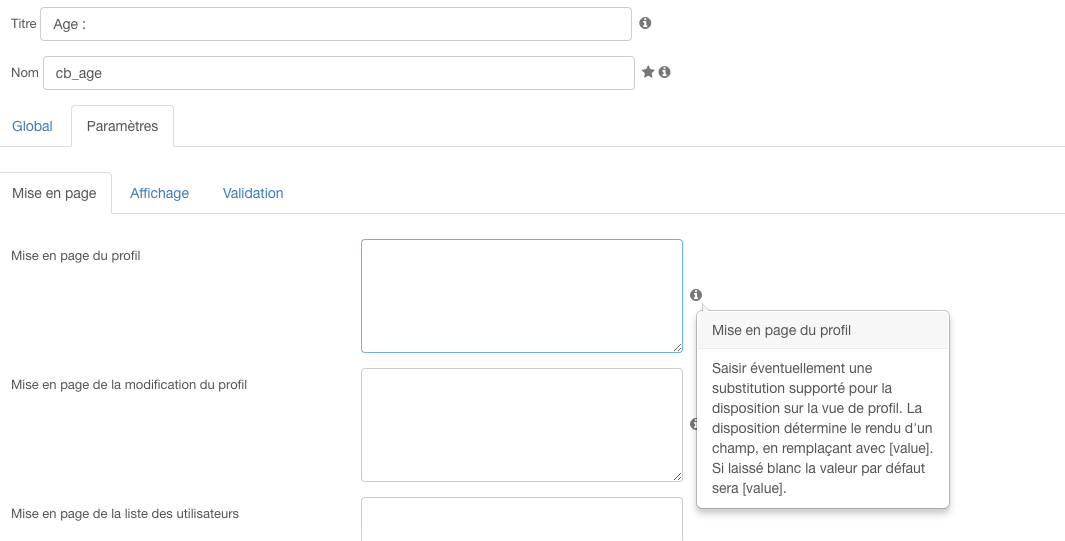Select the Paramètres tab
Screen dimensions: 1065x541
pyautogui.click(x=122, y=126)
